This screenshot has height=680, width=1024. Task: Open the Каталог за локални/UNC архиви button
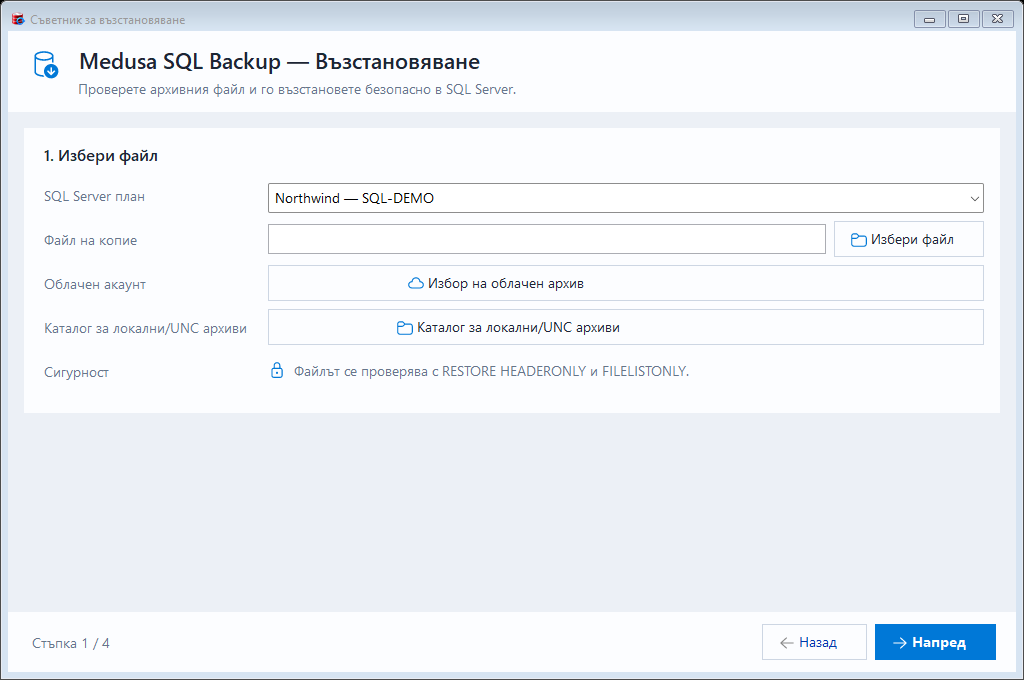(x=626, y=327)
